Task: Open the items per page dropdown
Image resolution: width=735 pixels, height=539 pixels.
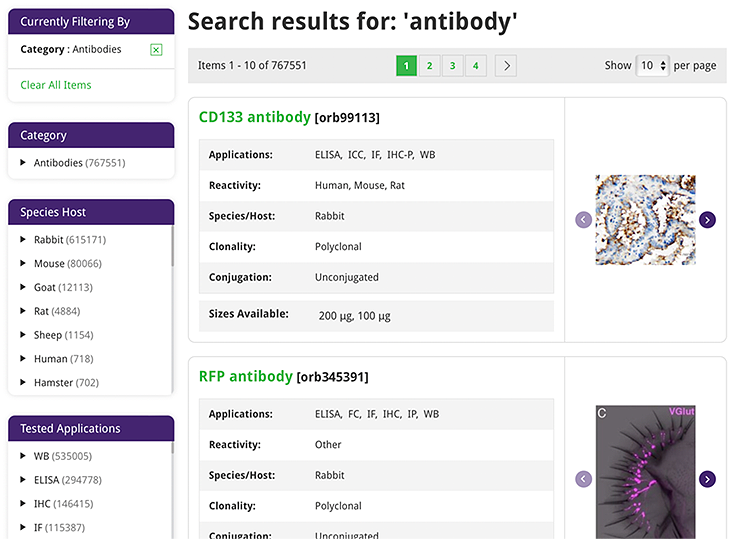Action: tap(652, 66)
